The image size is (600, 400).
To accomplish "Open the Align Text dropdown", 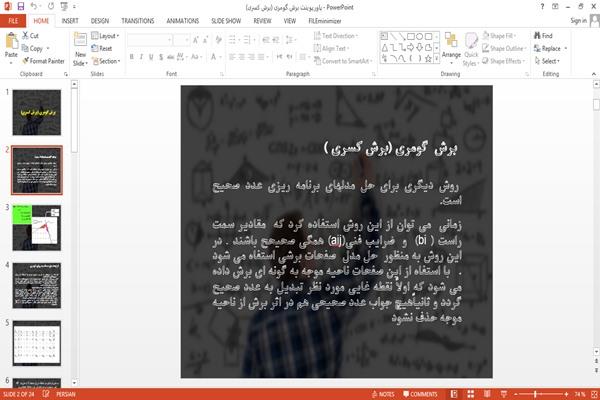I will (331, 48).
